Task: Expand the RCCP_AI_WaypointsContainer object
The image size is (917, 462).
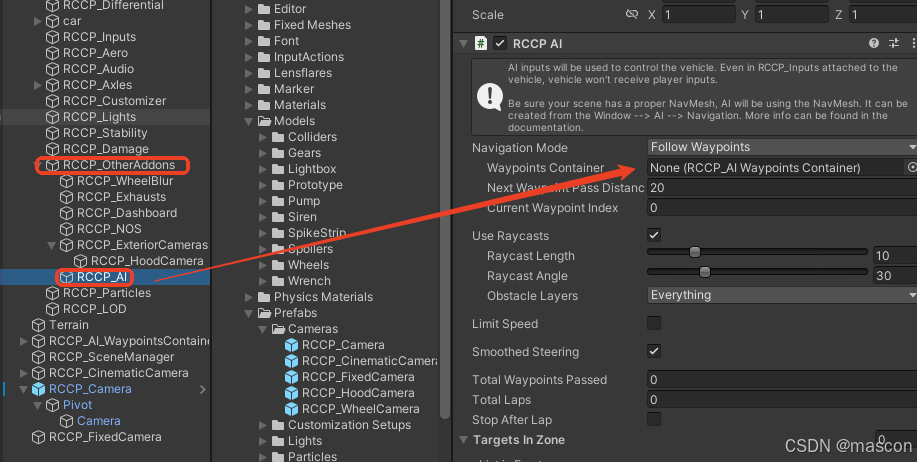Action: [x=23, y=341]
